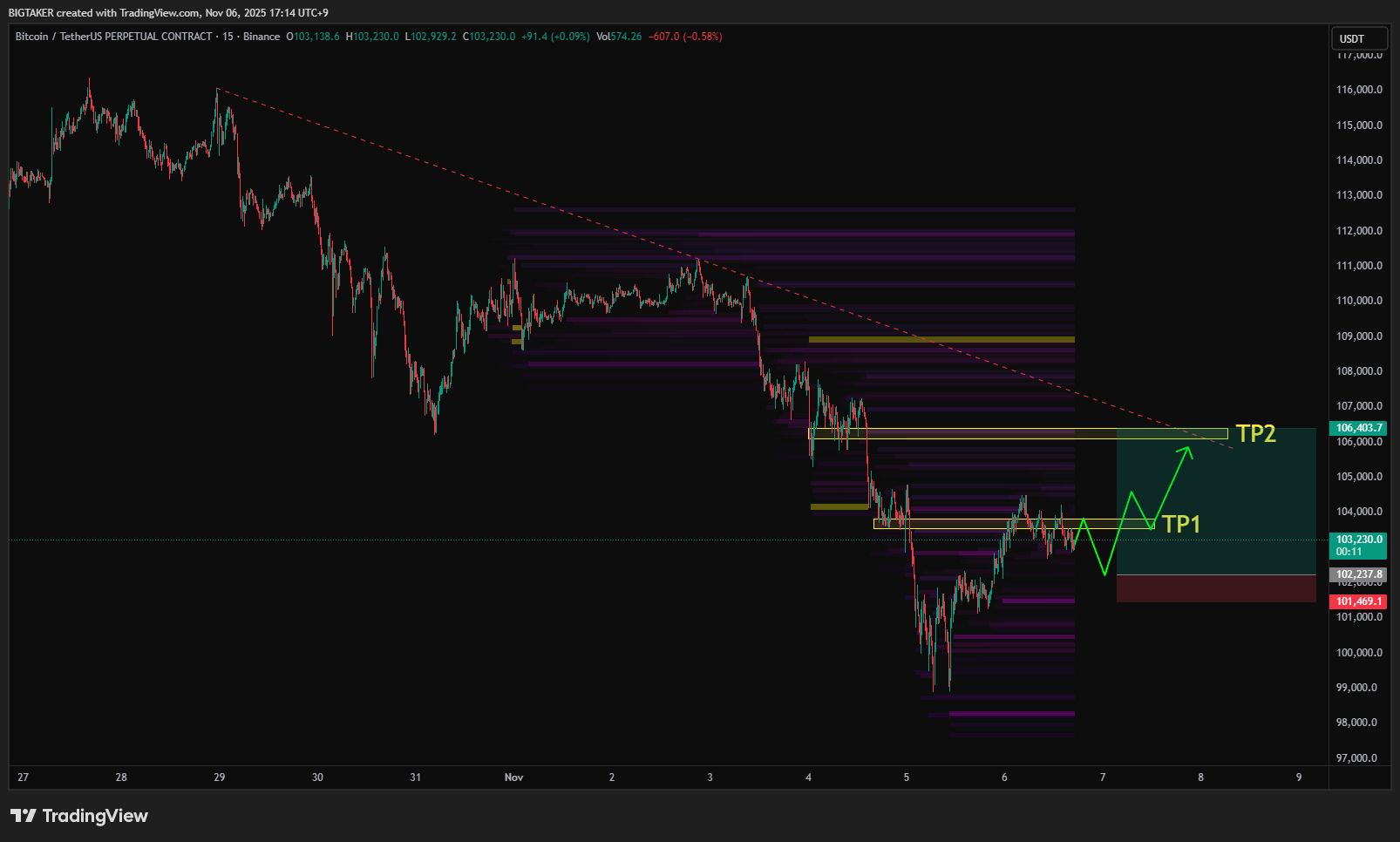The image size is (1400, 842).
Task: Click date 7 on time axis
Action: 1103,777
